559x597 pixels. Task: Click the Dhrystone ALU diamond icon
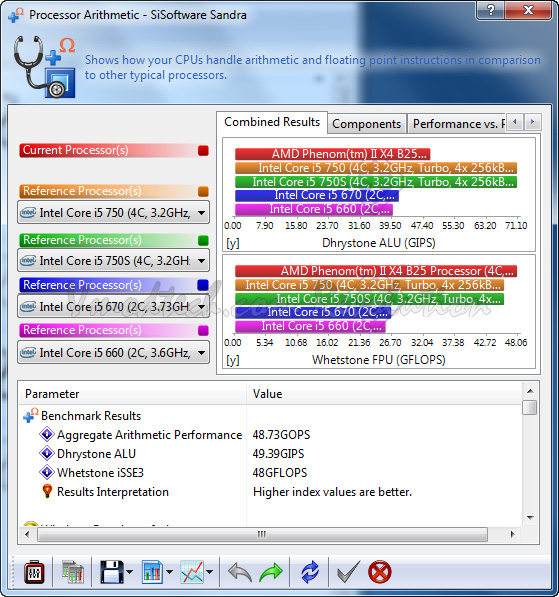click(x=47, y=453)
